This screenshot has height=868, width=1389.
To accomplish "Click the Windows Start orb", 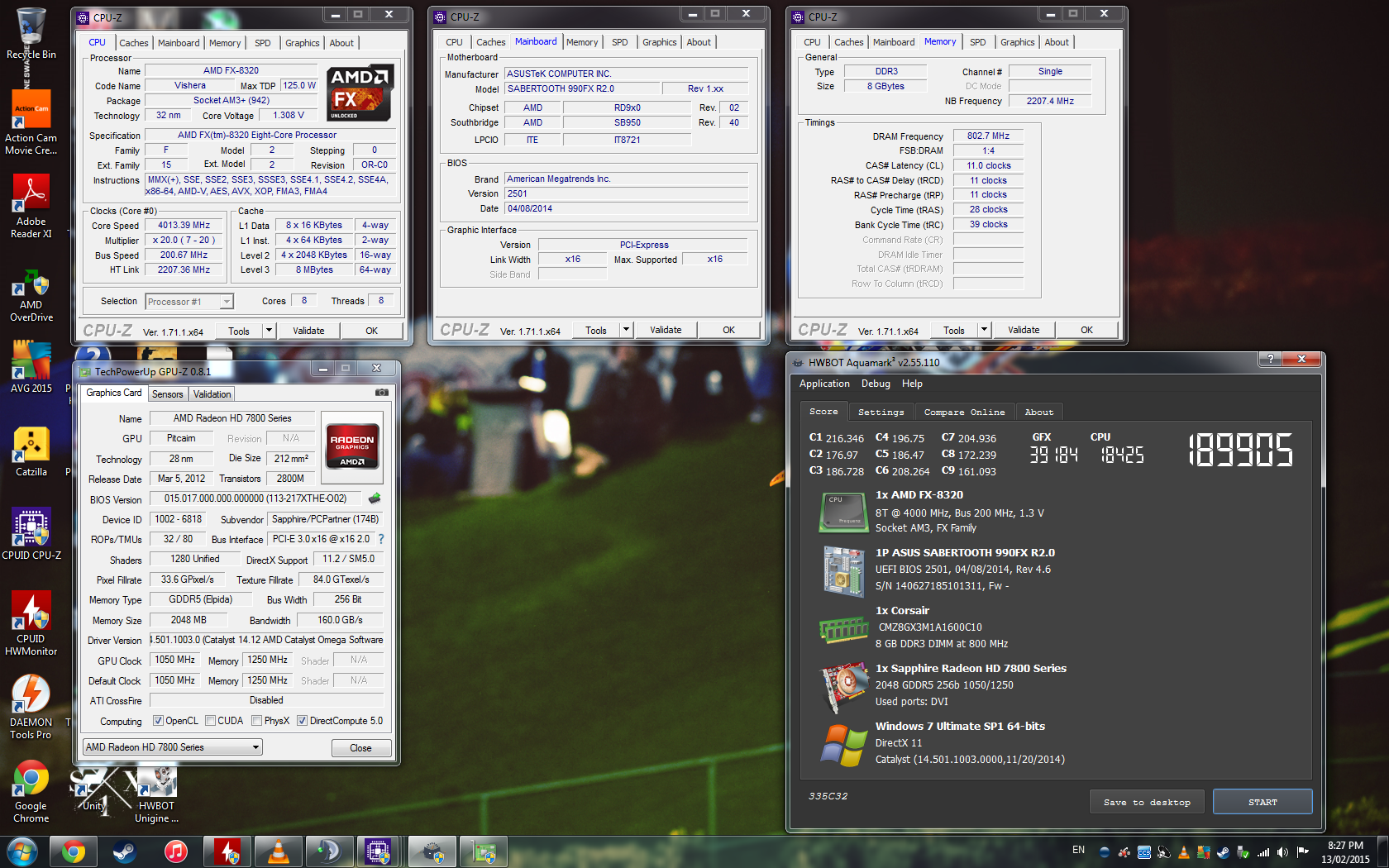I will point(22,851).
